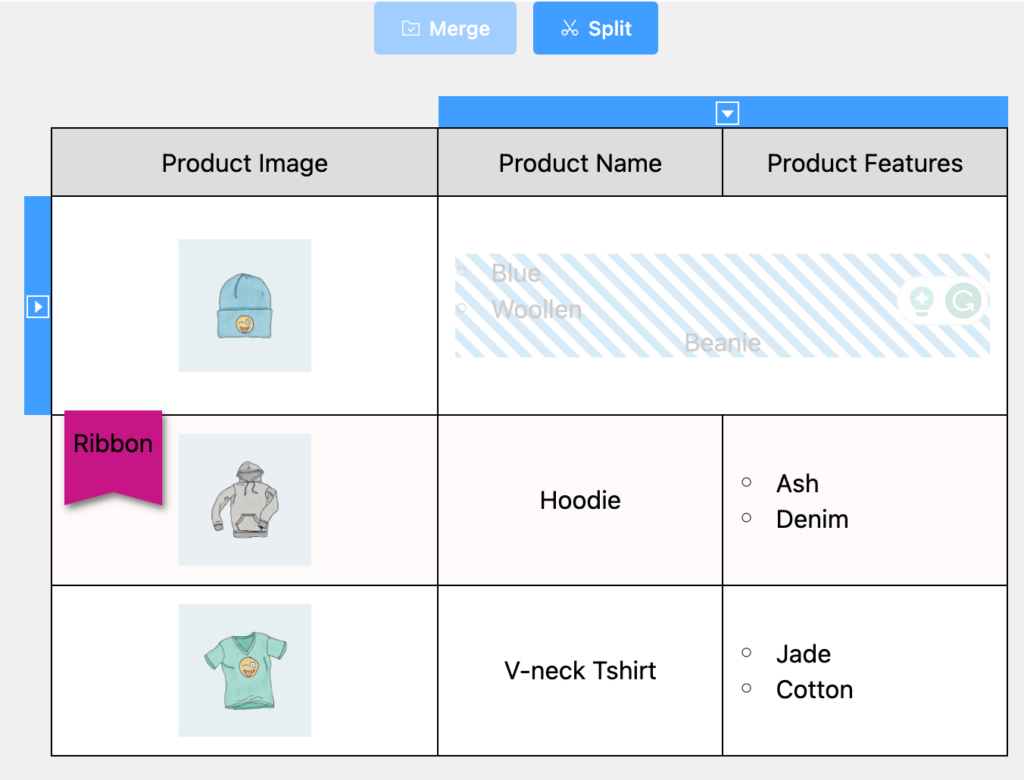The image size is (1024, 780).
Task: Select the Ash feature text
Action: [x=797, y=483]
